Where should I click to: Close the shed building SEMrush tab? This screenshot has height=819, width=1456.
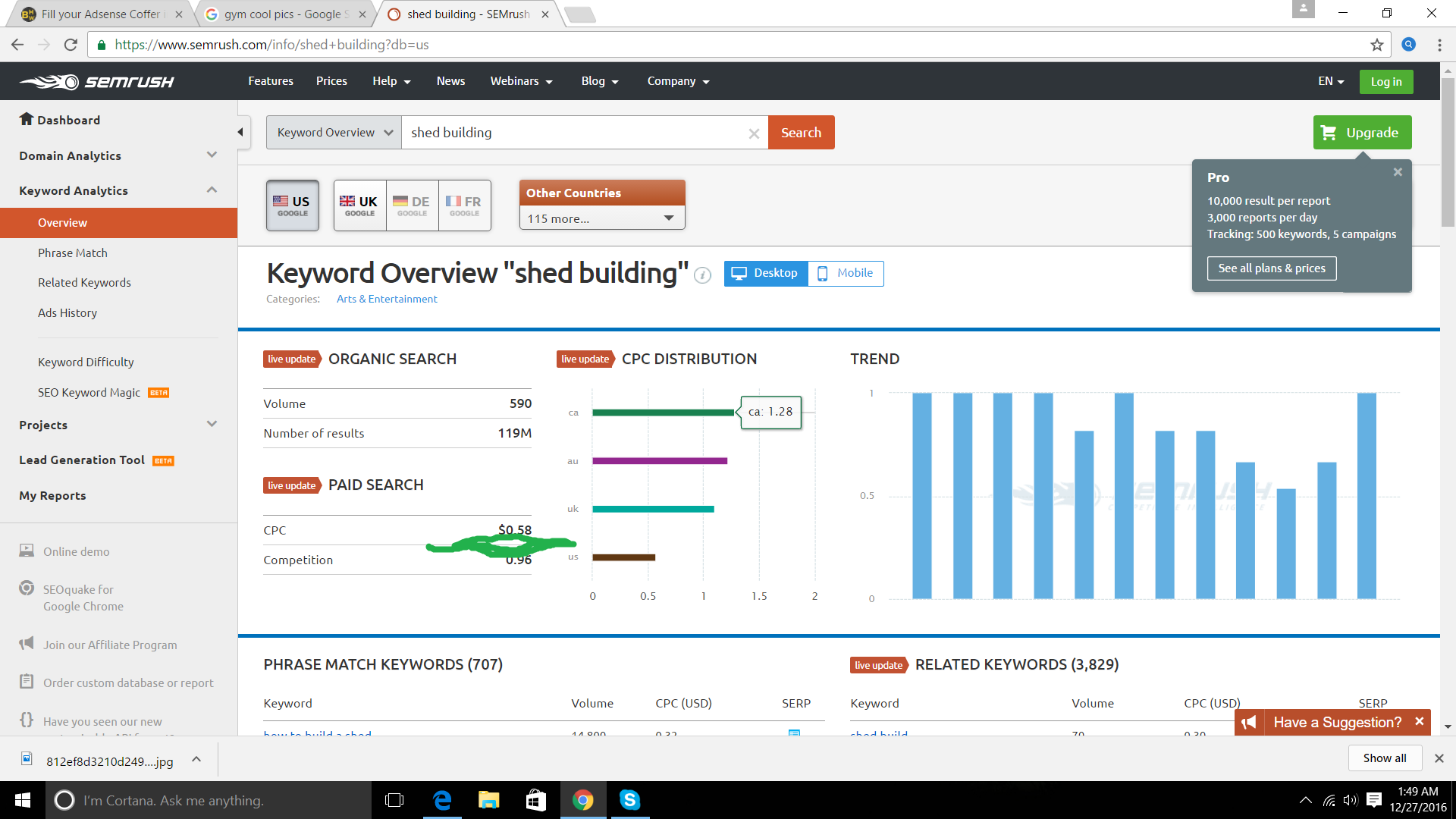545,14
